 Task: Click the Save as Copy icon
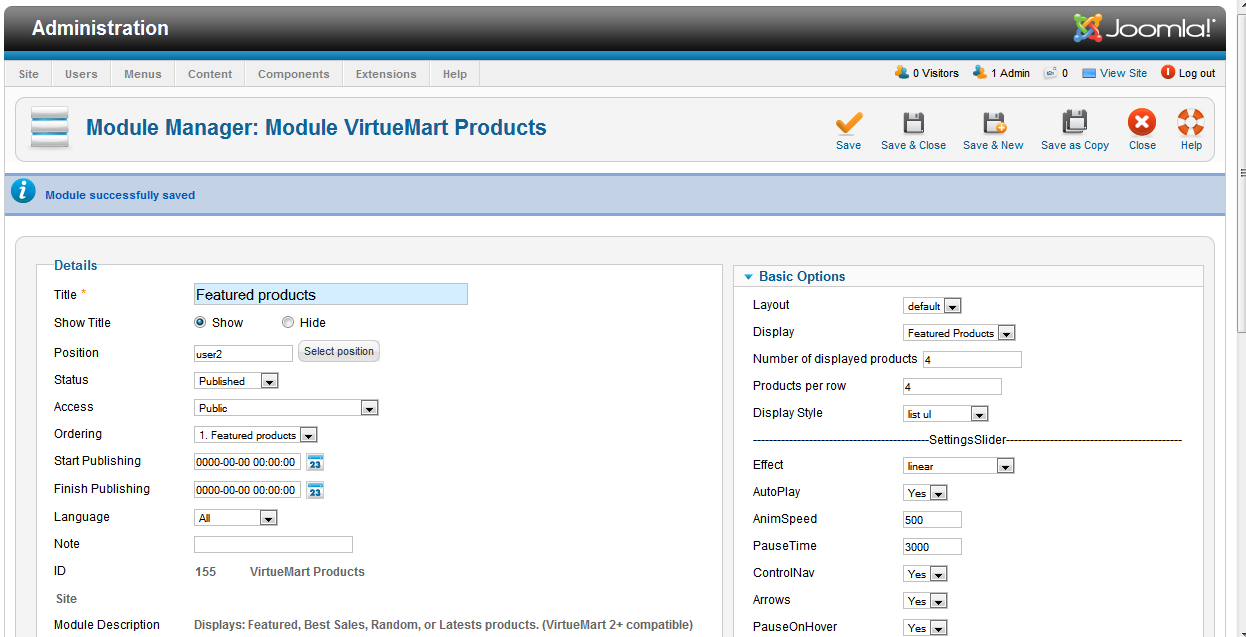(1074, 122)
